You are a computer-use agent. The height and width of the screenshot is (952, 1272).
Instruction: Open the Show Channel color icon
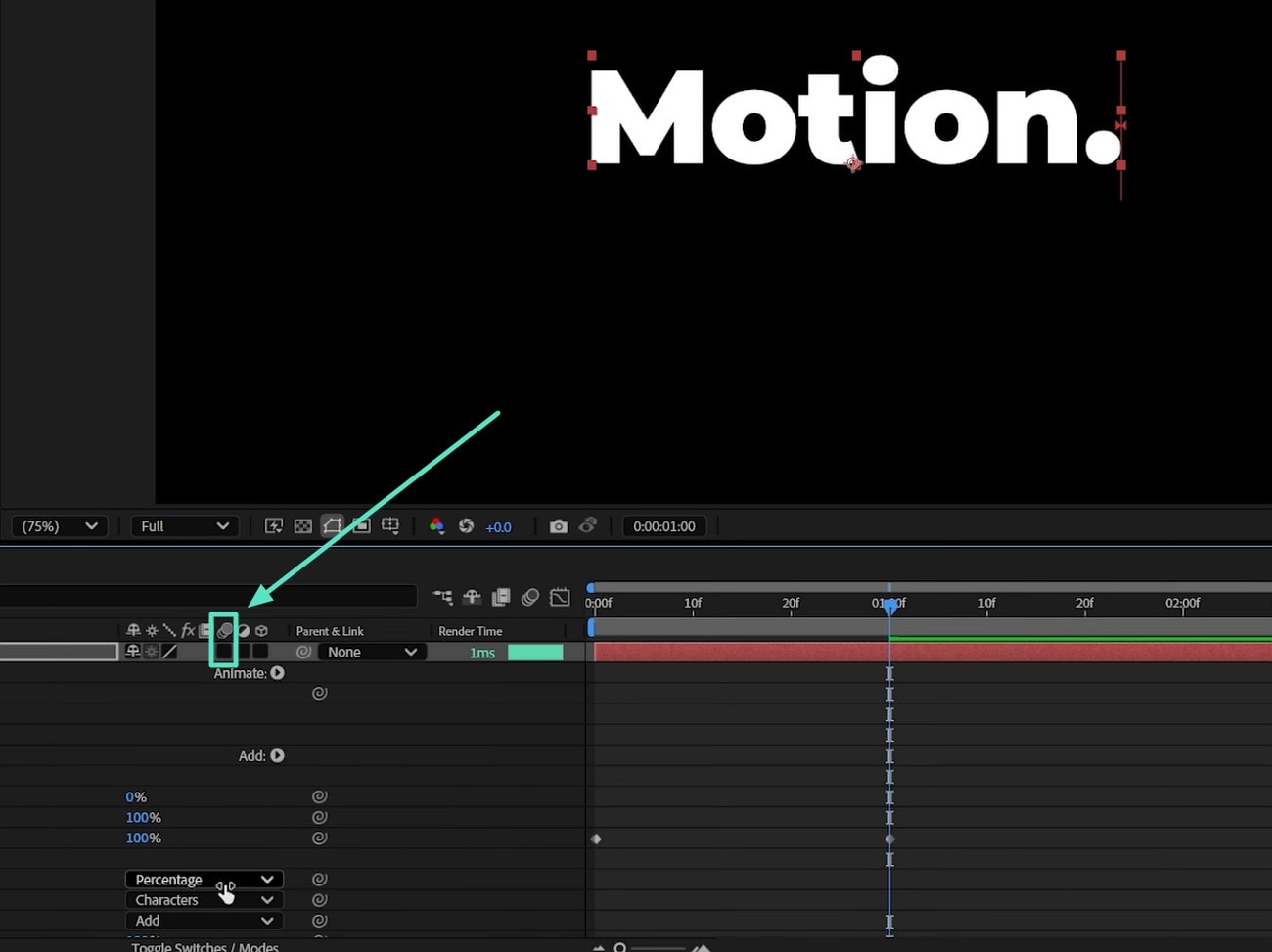click(436, 526)
